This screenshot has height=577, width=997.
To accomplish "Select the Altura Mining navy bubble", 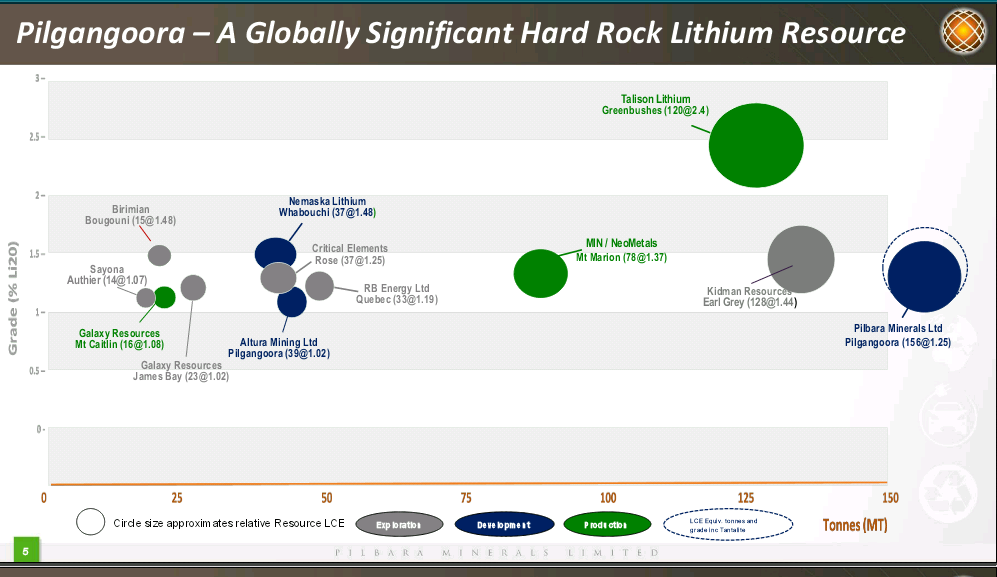I will (x=292, y=302).
